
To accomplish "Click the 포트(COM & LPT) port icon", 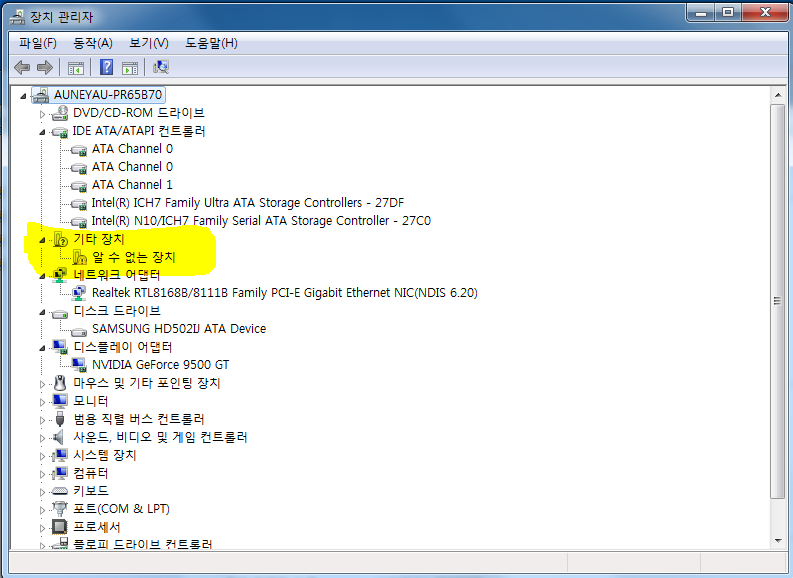I will (x=60, y=509).
